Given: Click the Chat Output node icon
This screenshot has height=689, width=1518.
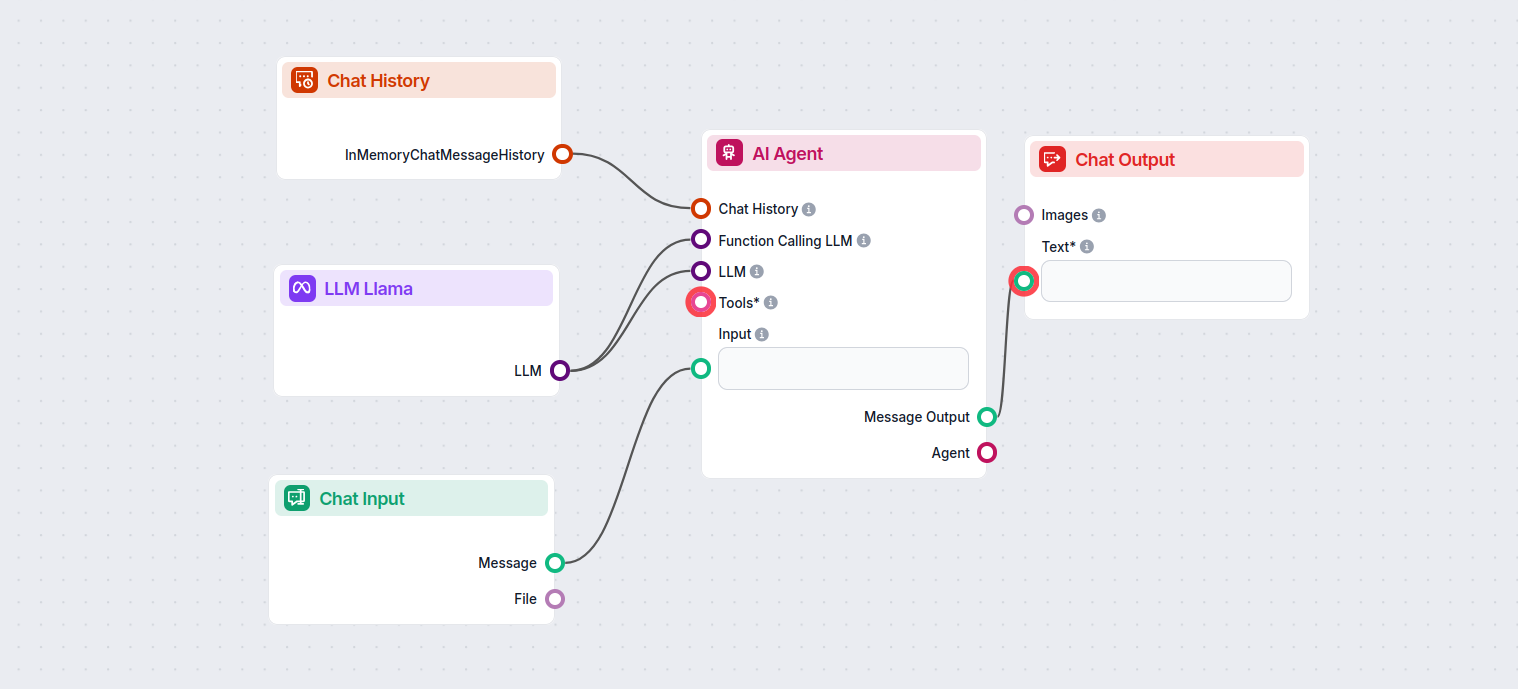Looking at the screenshot, I should (x=1052, y=160).
